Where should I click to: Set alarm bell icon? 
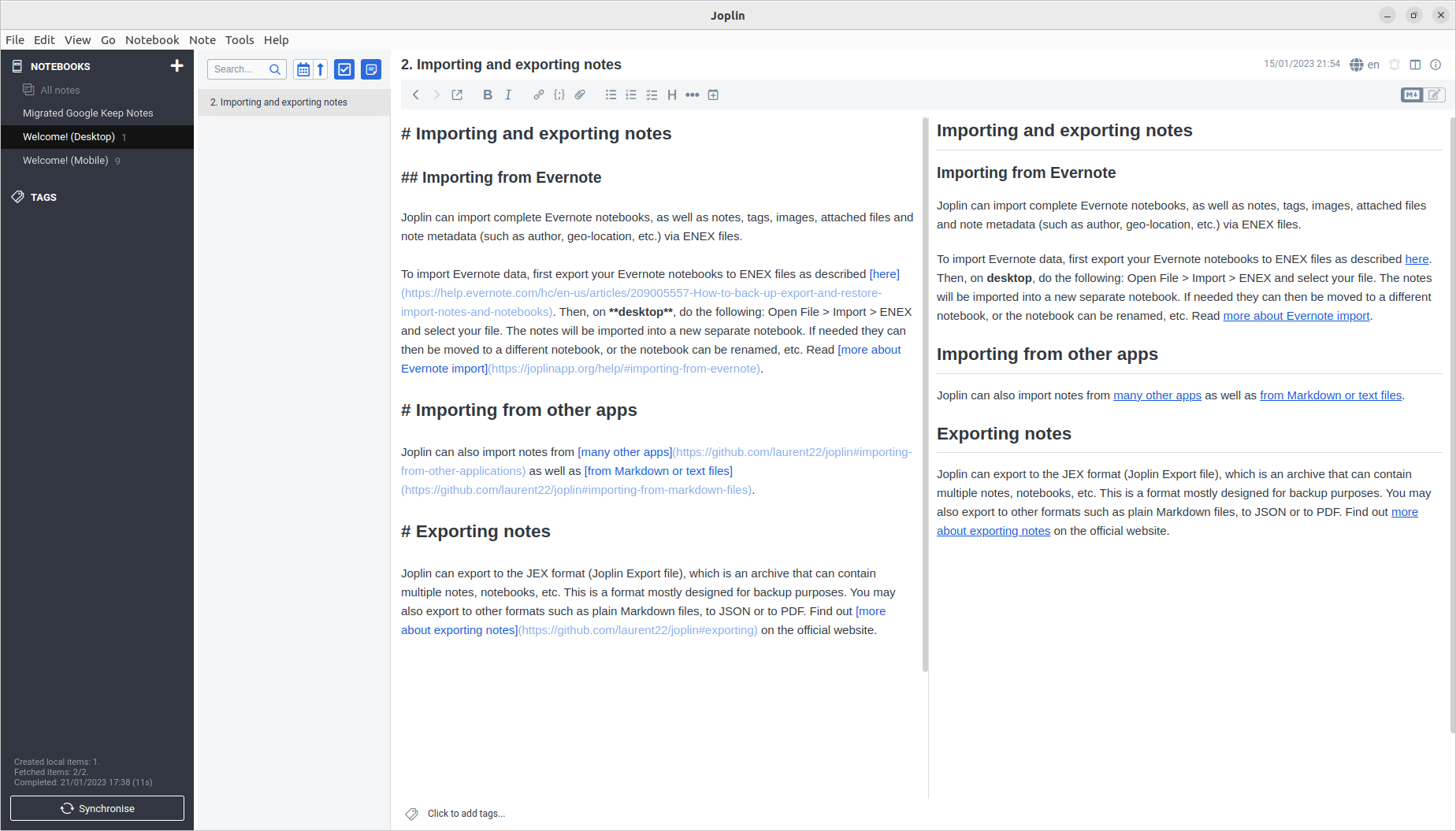click(1395, 65)
